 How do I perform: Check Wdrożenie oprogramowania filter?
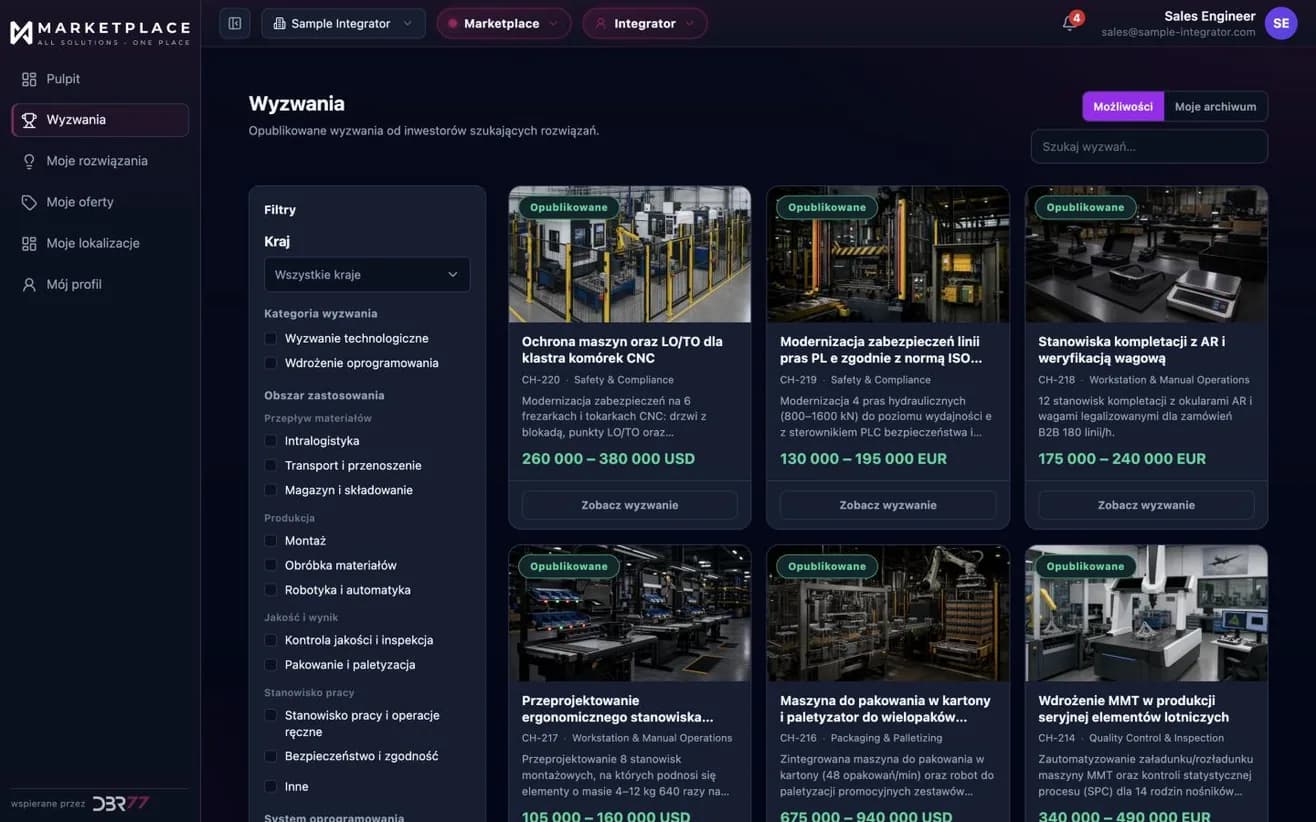[270, 363]
